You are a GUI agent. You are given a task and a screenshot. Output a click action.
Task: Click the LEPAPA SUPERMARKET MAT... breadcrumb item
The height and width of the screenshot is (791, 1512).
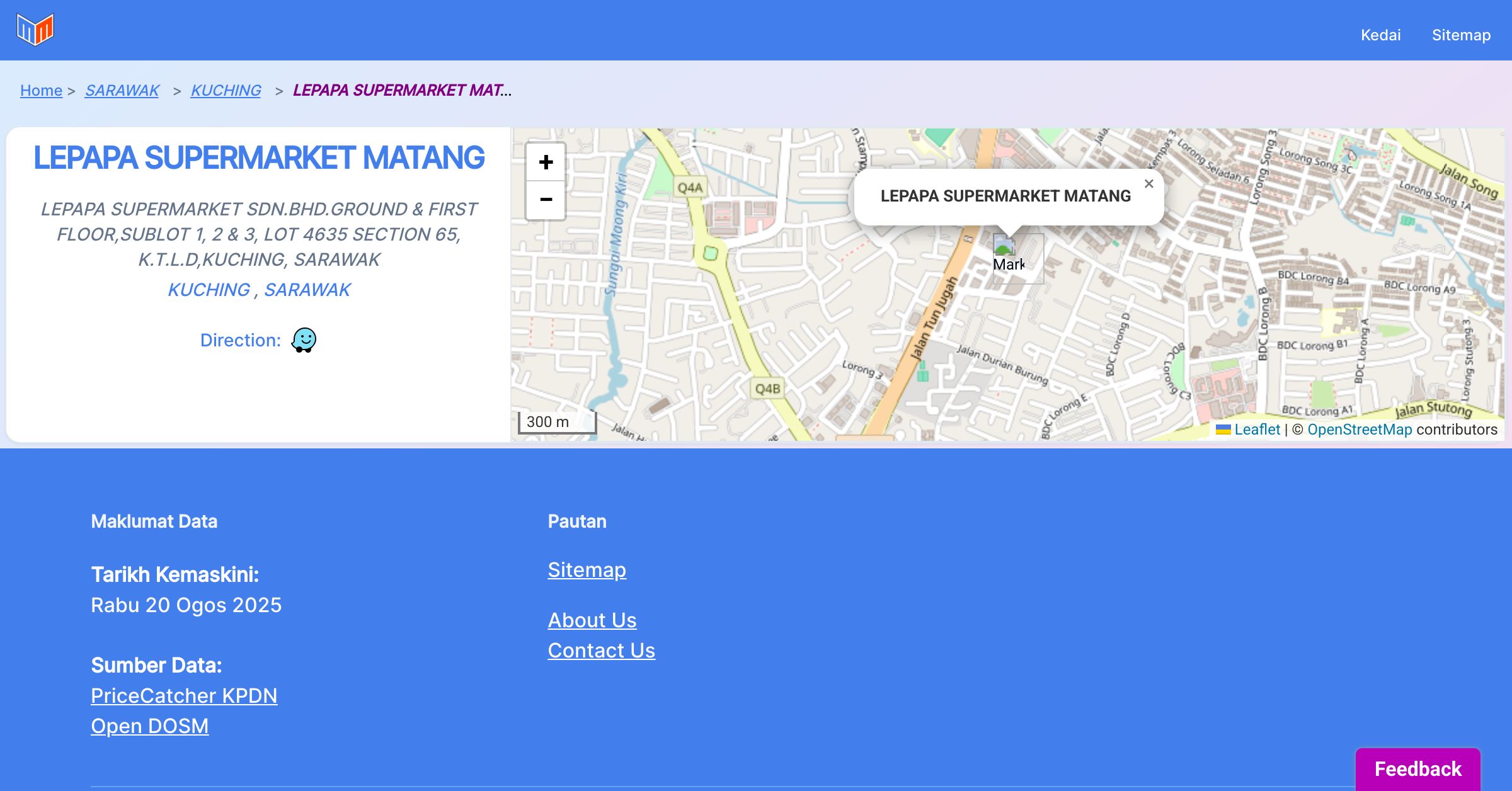pyautogui.click(x=402, y=90)
